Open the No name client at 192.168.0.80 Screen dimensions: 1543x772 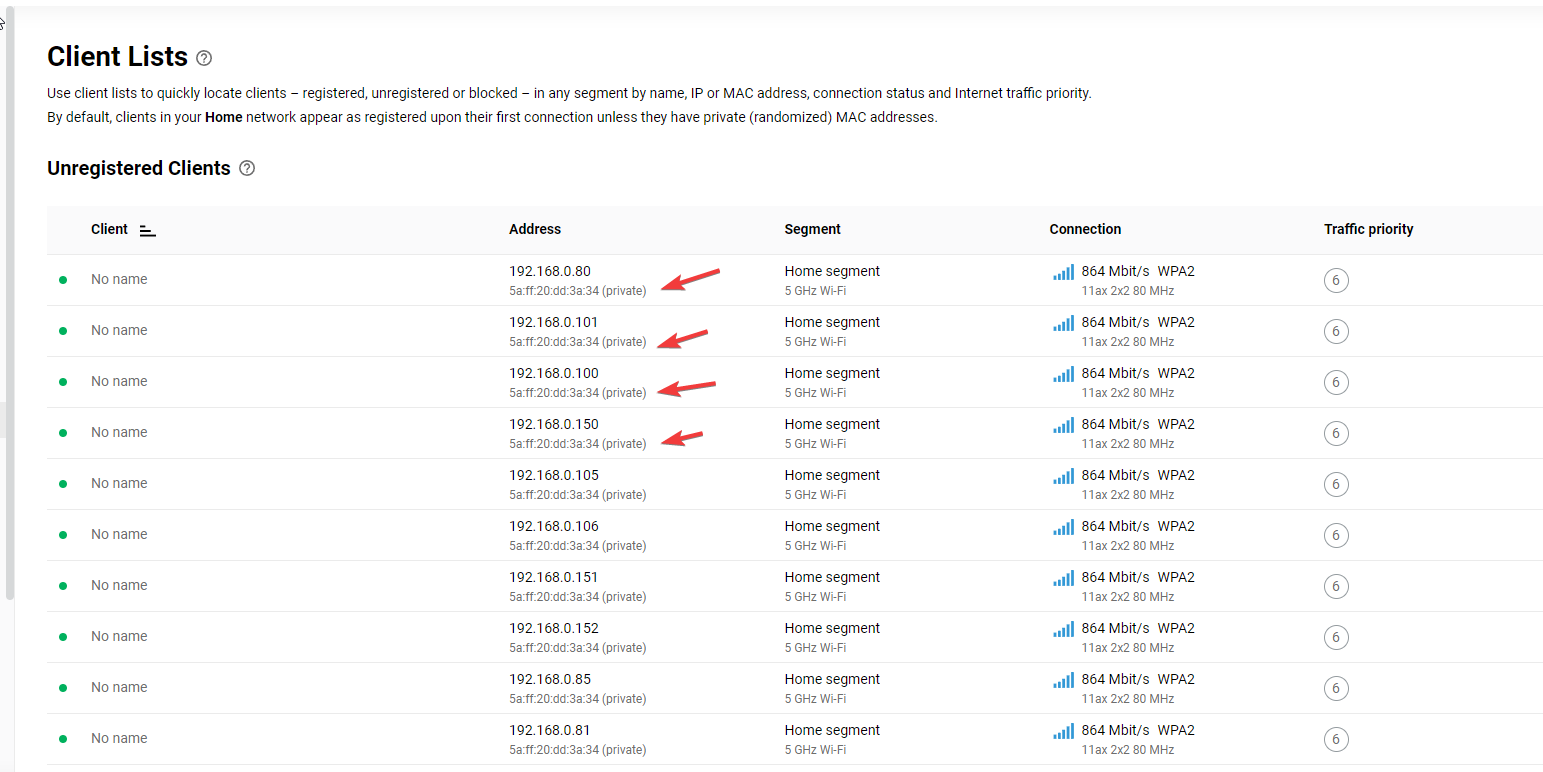click(119, 280)
